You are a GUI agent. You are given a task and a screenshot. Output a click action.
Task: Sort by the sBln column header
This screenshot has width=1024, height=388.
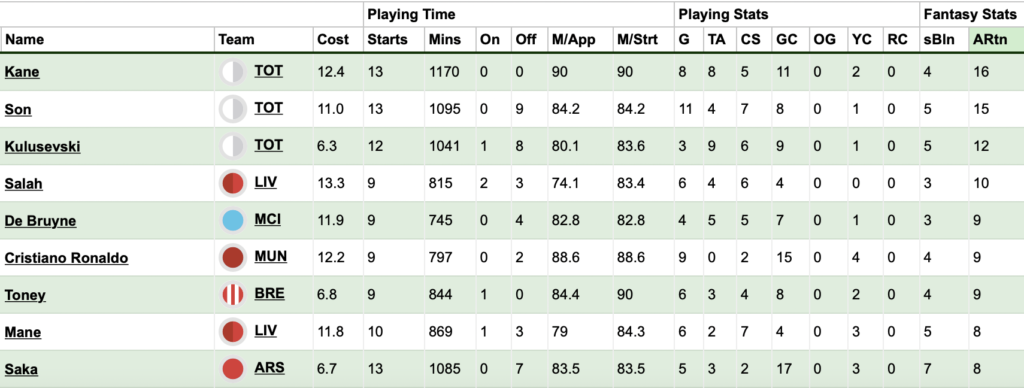point(939,39)
